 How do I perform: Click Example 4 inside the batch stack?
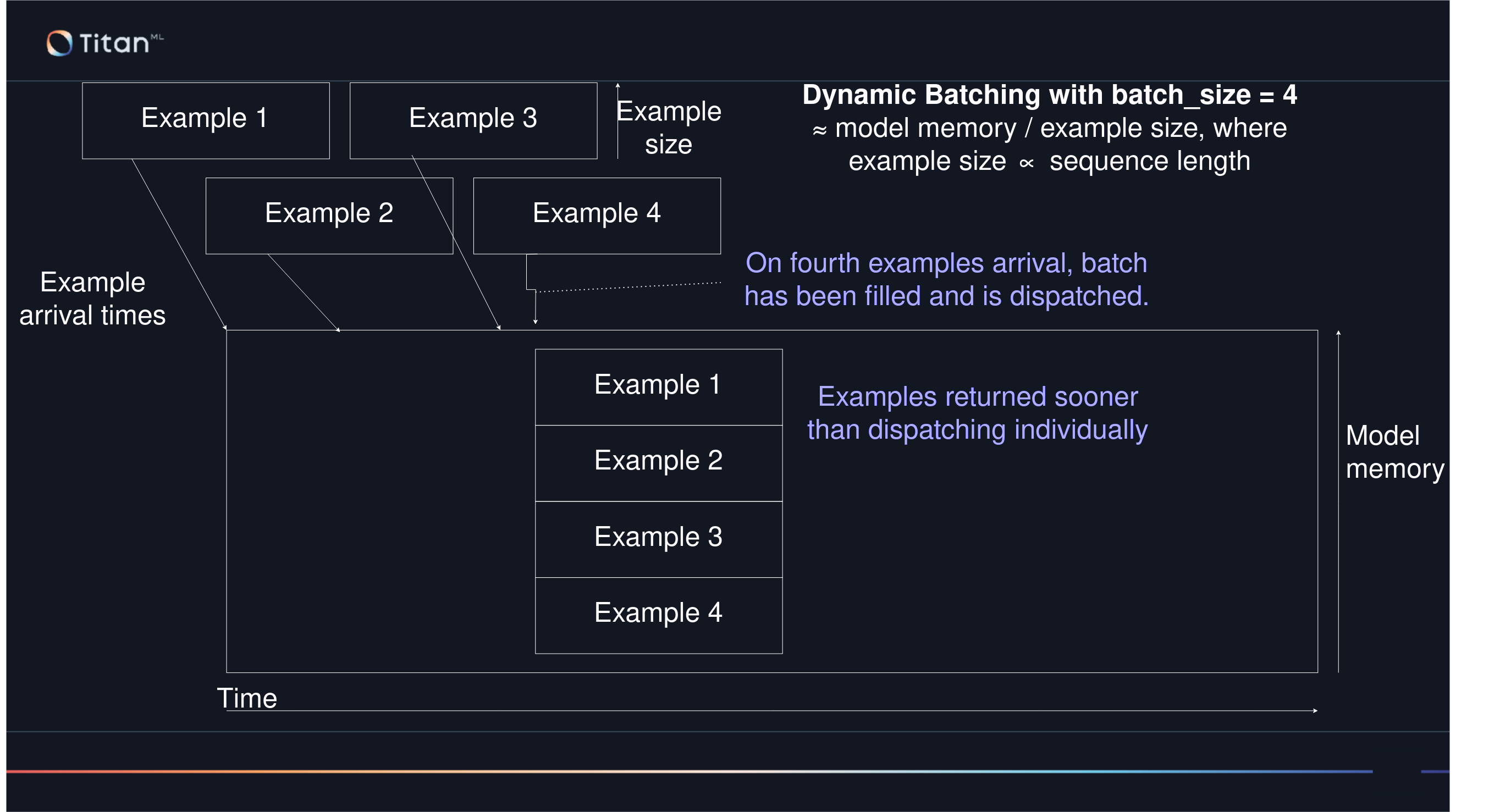tap(658, 614)
